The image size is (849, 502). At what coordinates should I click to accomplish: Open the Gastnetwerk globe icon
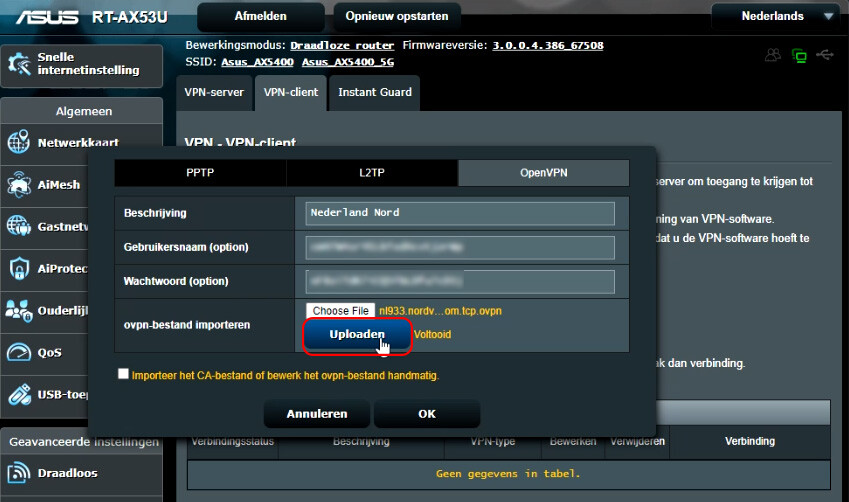(19, 226)
